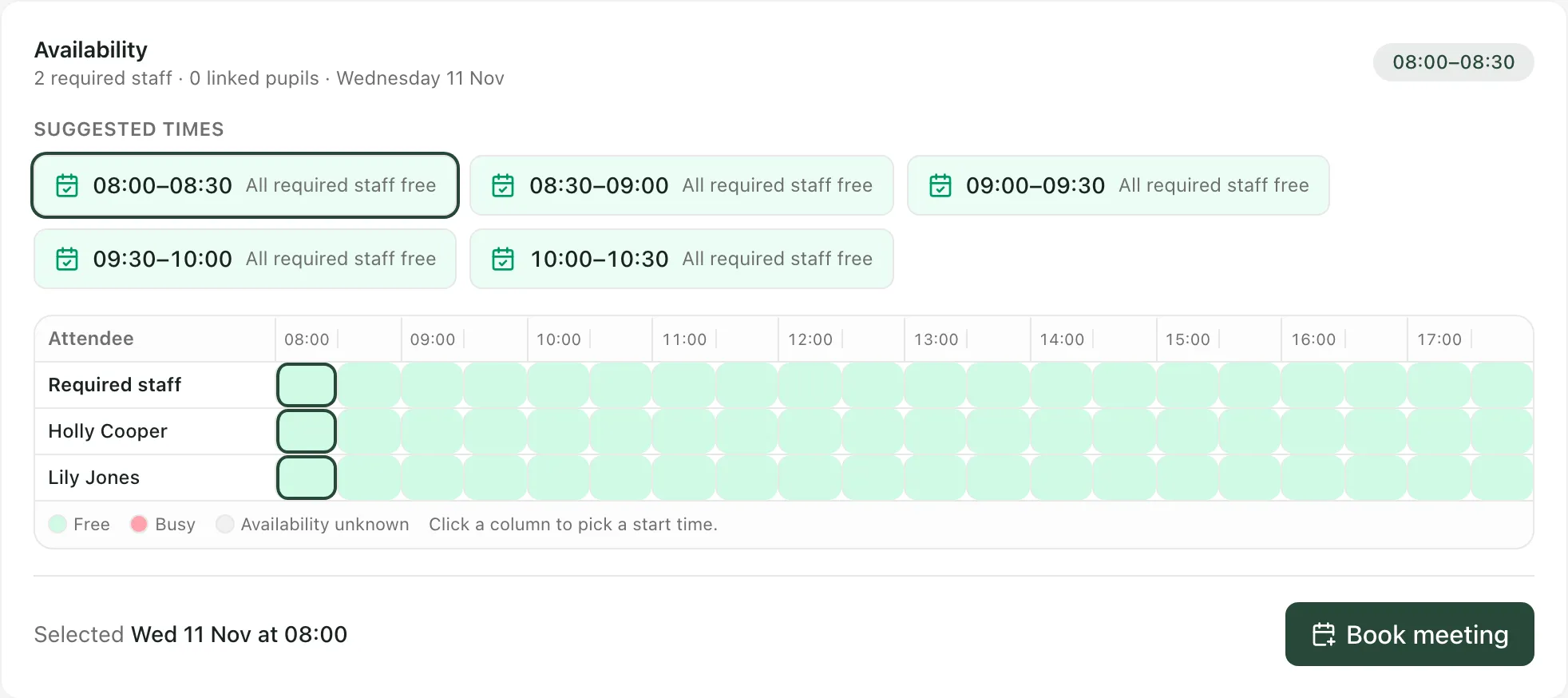Pick the 12:00 slot in the Required staff row

tap(810, 385)
